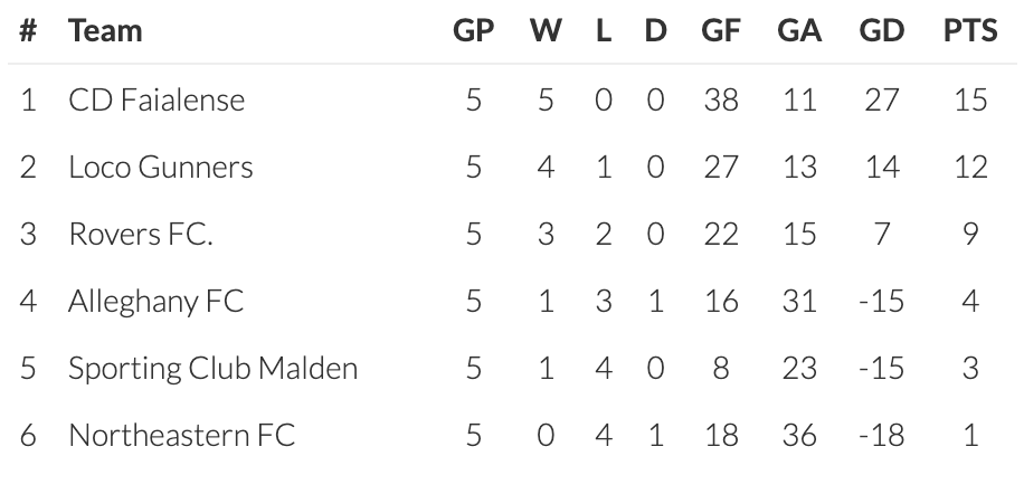The height and width of the screenshot is (494, 1024).
Task: Click the W column header
Action: (x=545, y=31)
